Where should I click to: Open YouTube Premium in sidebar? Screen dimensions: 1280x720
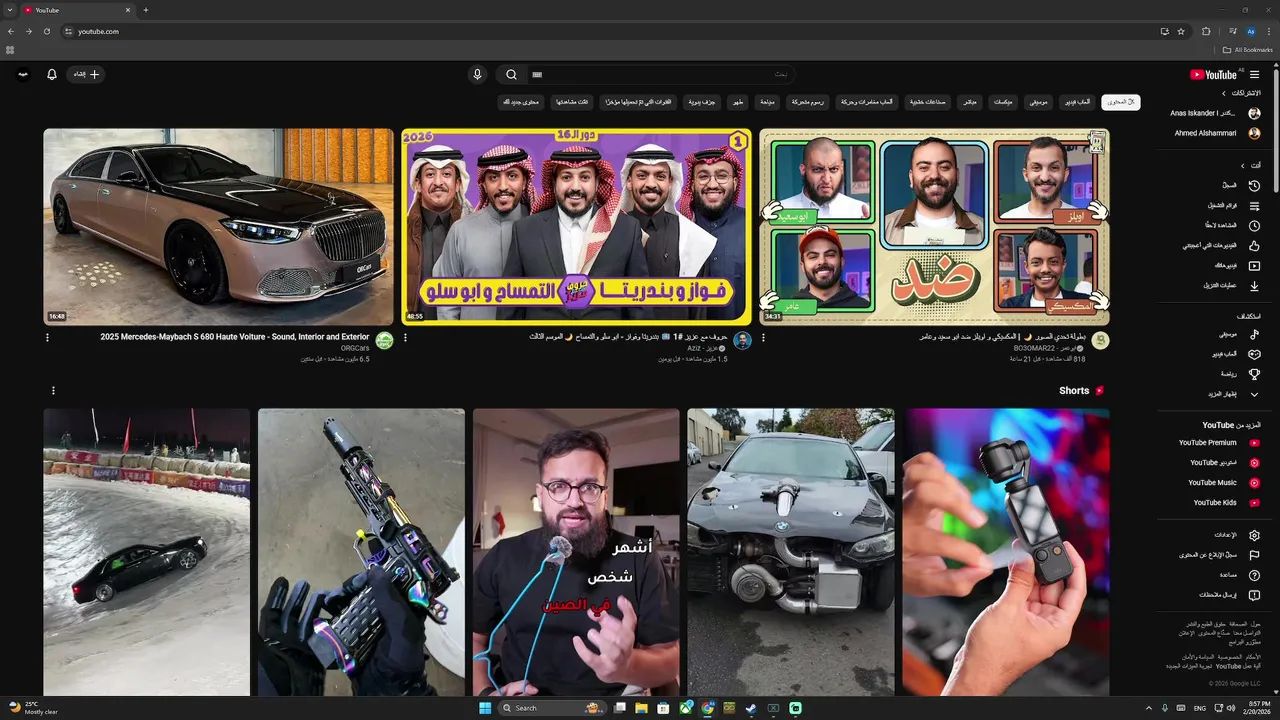[x=1220, y=443]
